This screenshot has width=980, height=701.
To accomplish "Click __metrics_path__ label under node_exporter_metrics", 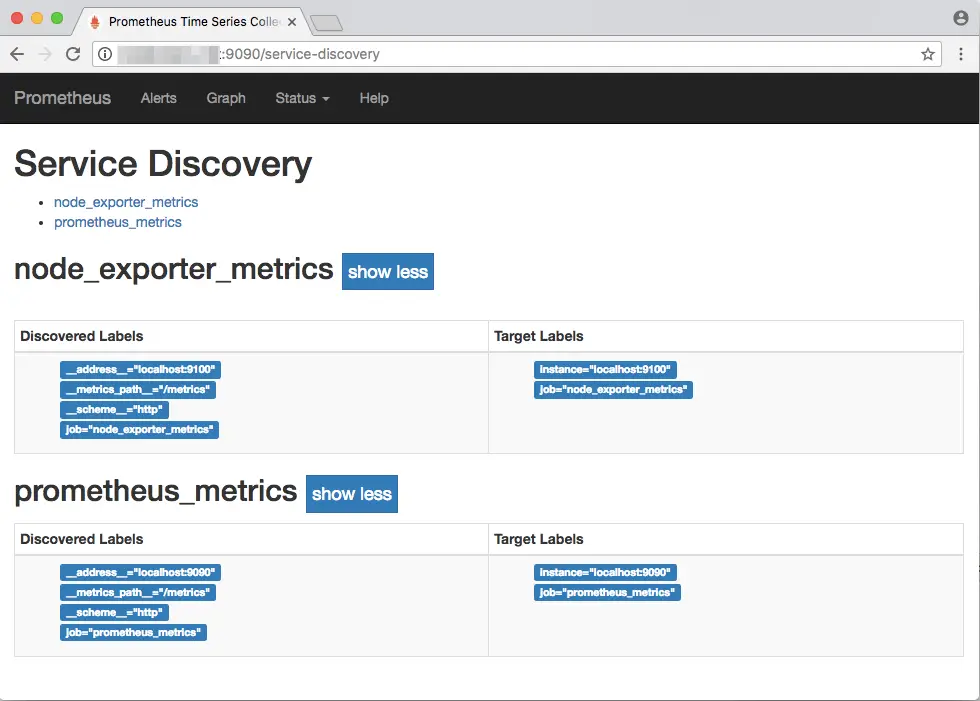I will (x=138, y=390).
